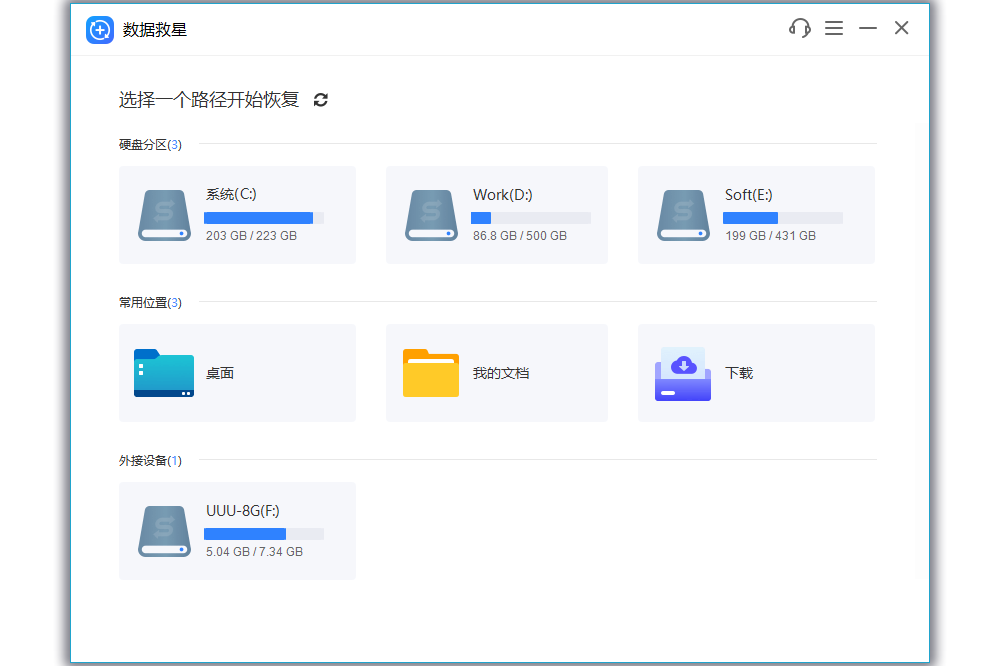Minimize the 数据救星 window

coord(868,28)
